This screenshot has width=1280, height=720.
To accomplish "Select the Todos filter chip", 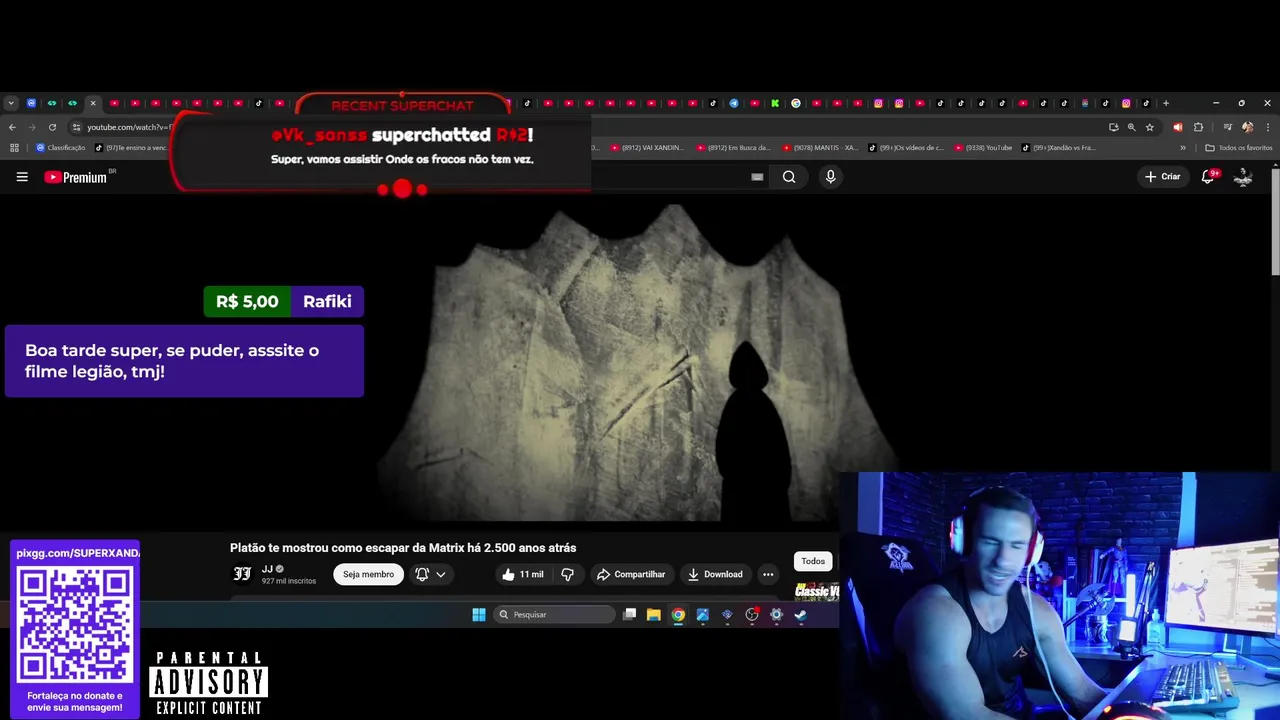I will pos(813,561).
